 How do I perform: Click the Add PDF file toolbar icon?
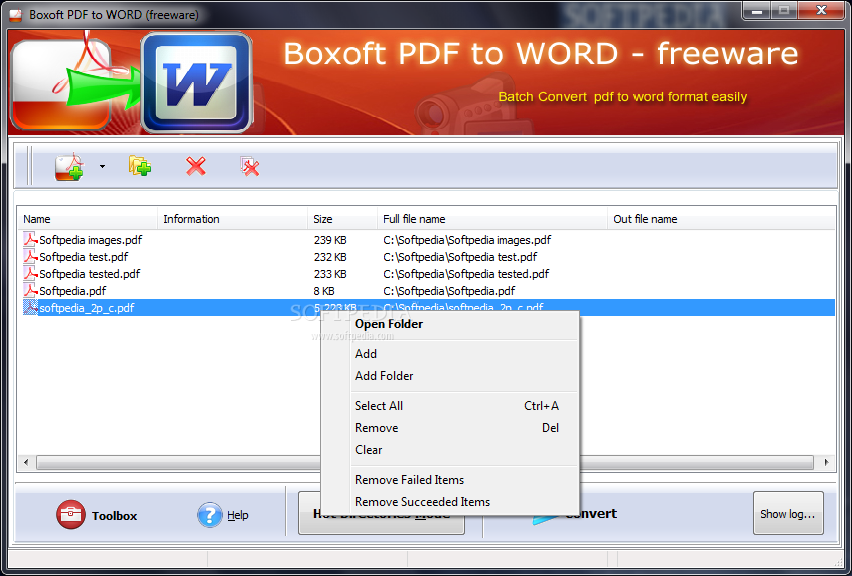coord(69,167)
